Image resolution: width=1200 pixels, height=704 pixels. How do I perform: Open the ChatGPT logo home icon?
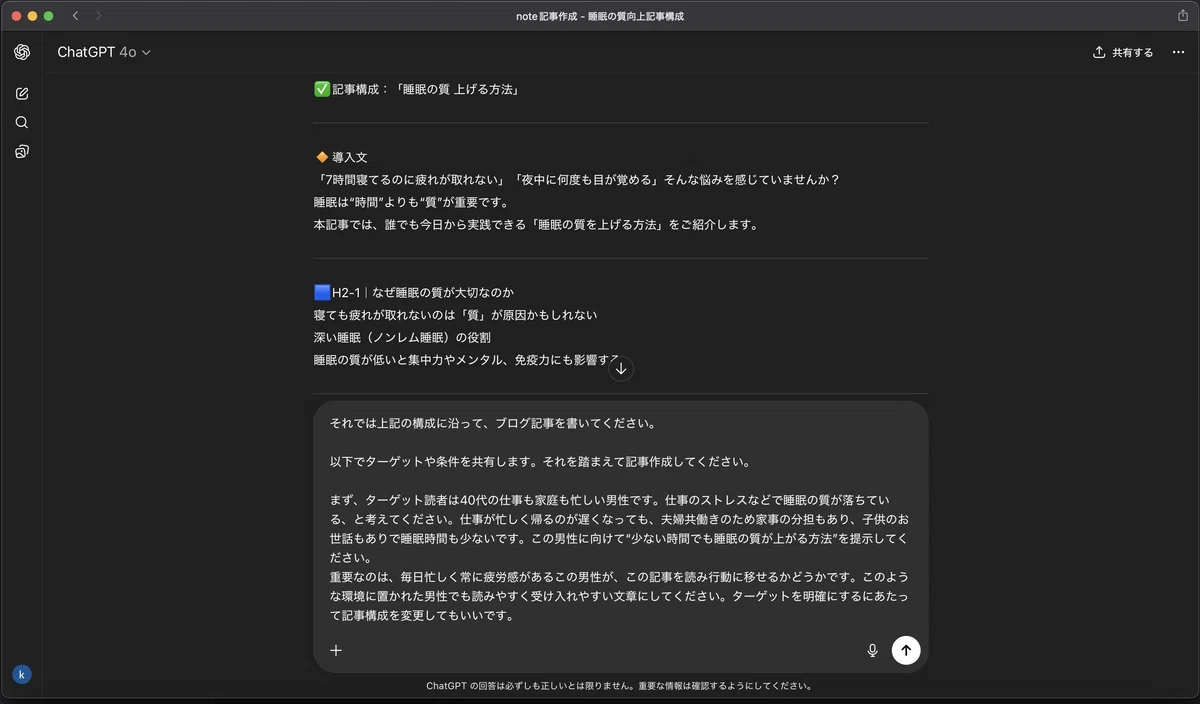point(22,52)
